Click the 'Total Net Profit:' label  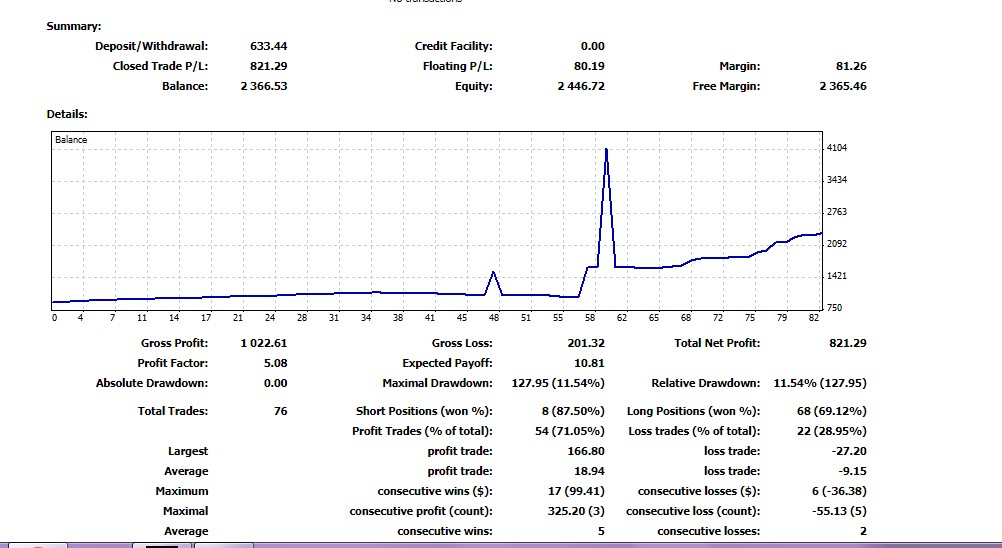[717, 343]
